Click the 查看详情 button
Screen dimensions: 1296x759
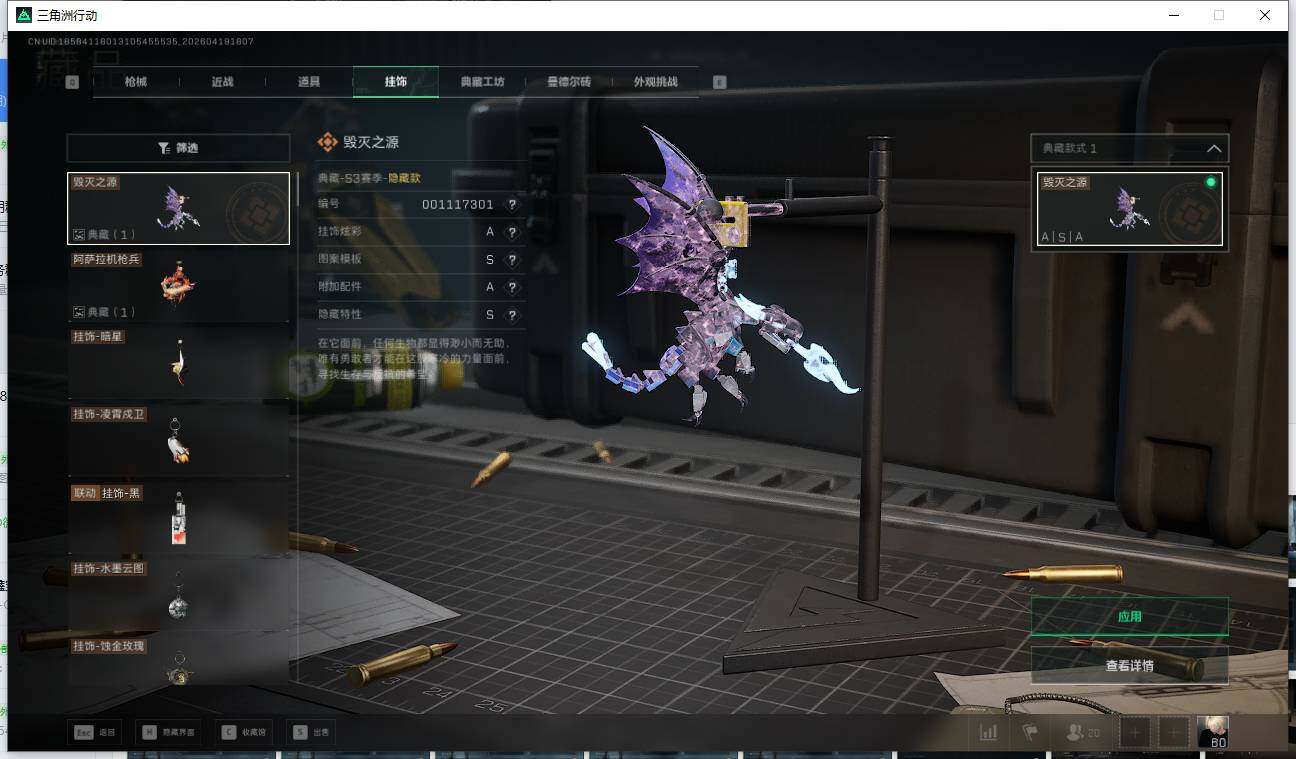coord(1129,665)
